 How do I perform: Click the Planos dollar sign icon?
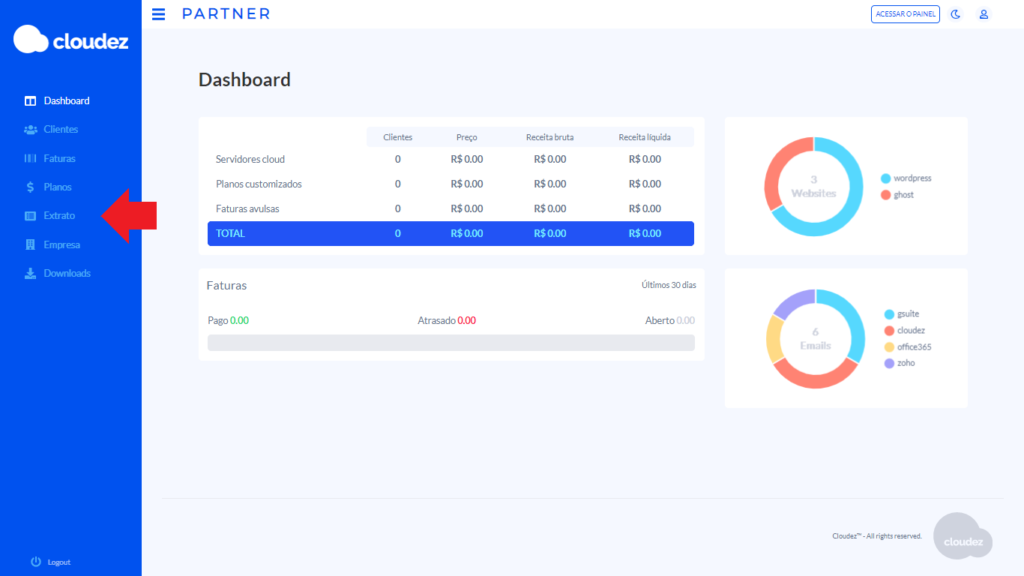30,187
